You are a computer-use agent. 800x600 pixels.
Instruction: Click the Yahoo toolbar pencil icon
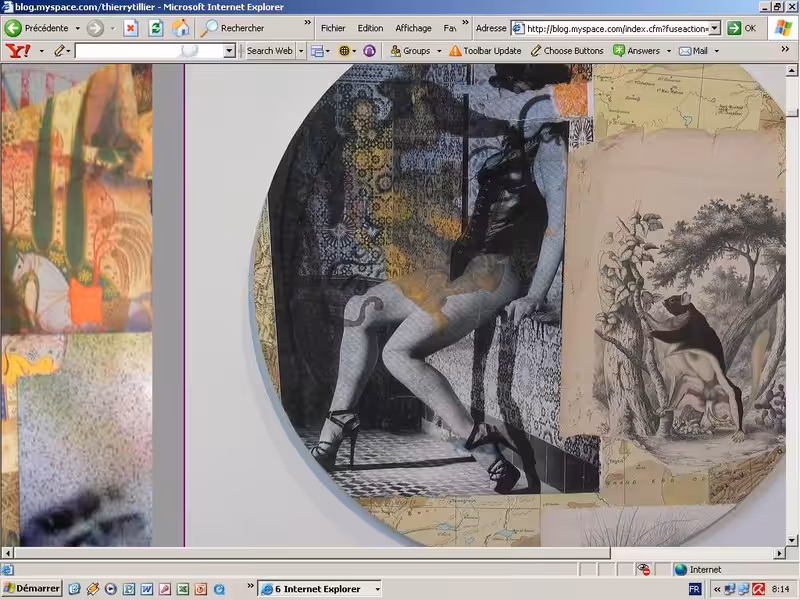click(60, 51)
